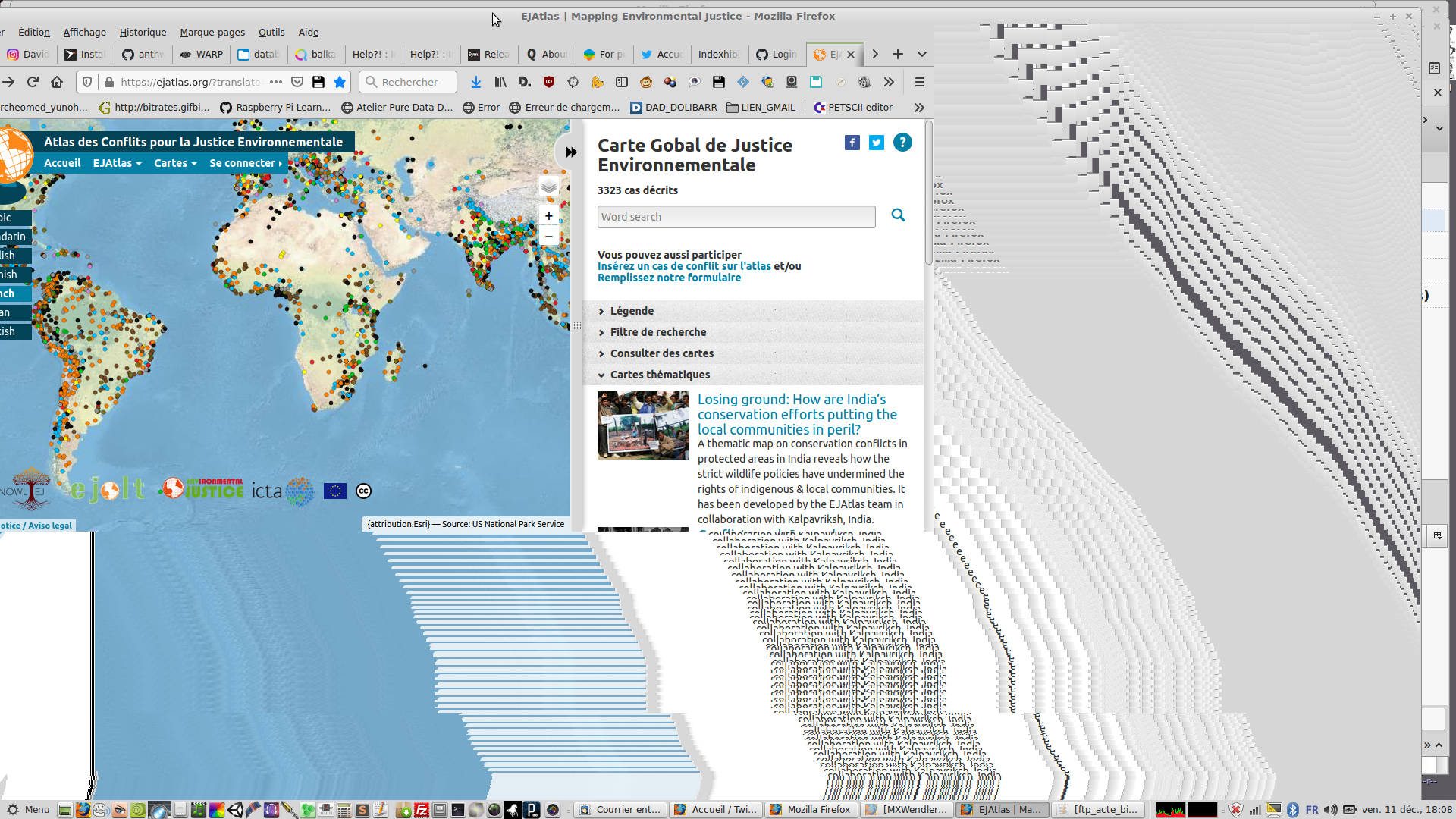Click the Facebook share icon

(852, 143)
